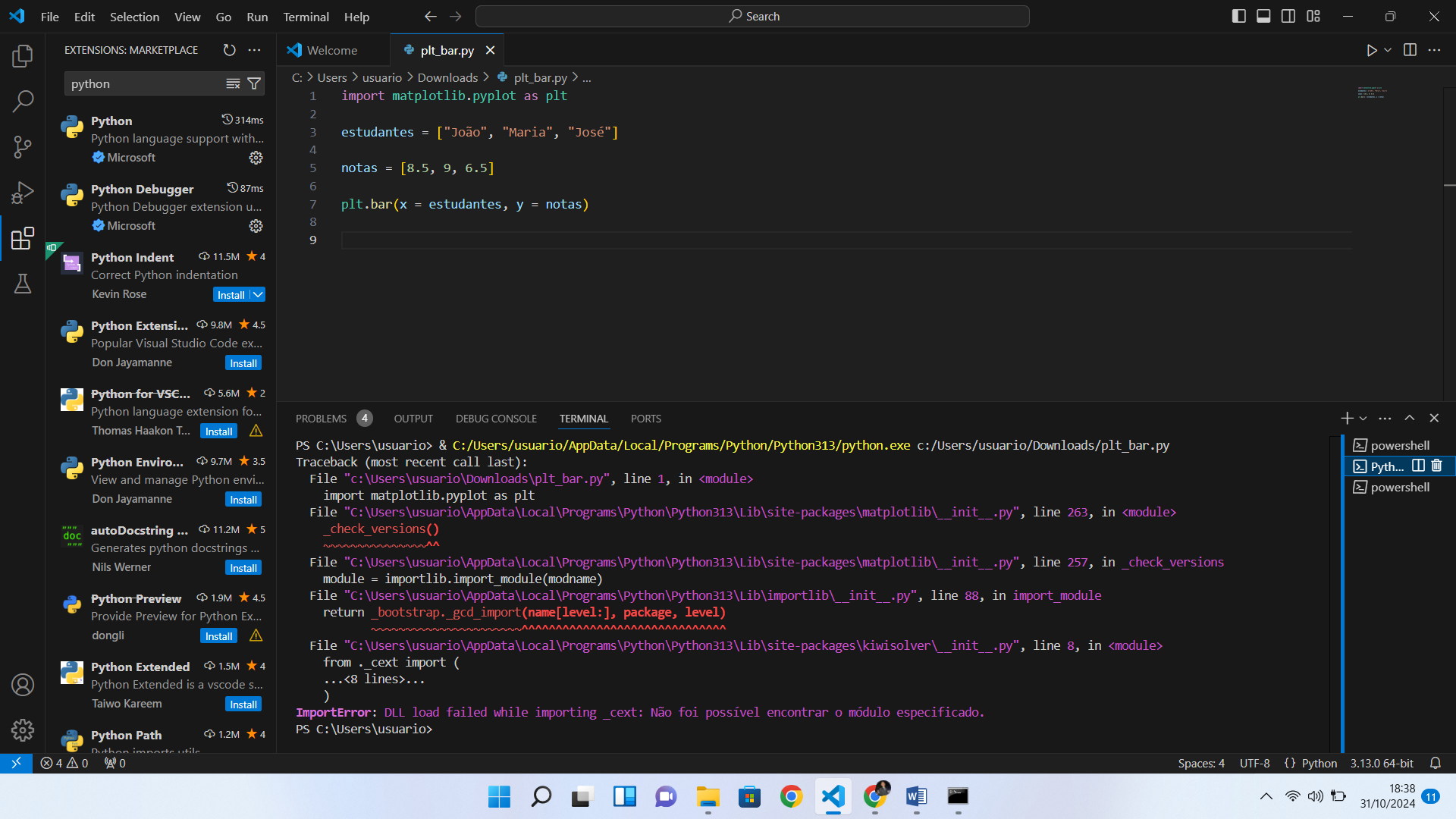Open terminal panel more actions ellipsis
The height and width of the screenshot is (819, 1456).
[1385, 419]
